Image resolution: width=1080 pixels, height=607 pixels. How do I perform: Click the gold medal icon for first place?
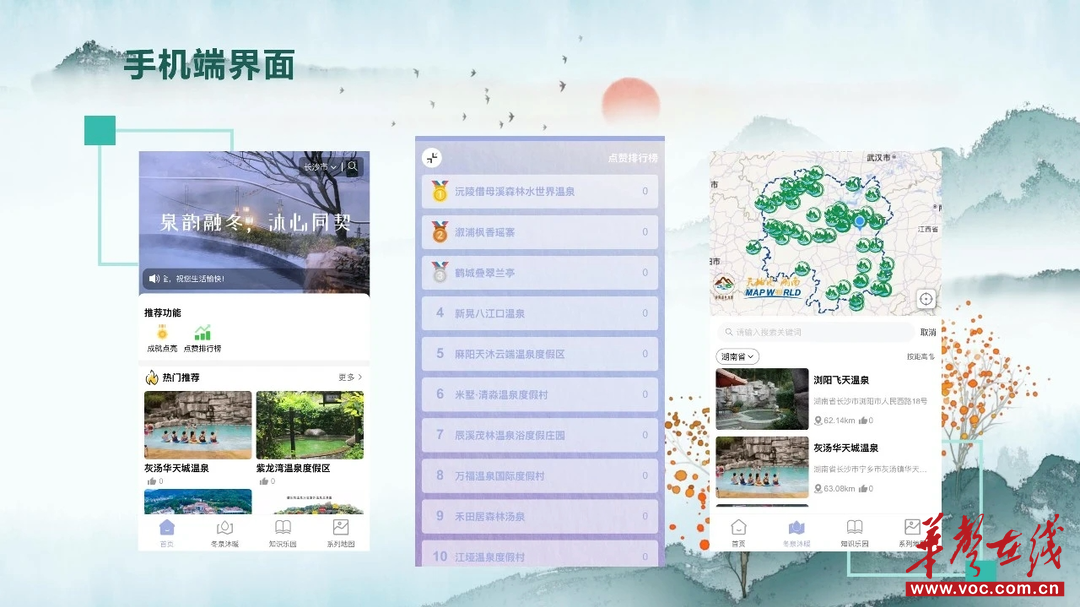[x=439, y=191]
